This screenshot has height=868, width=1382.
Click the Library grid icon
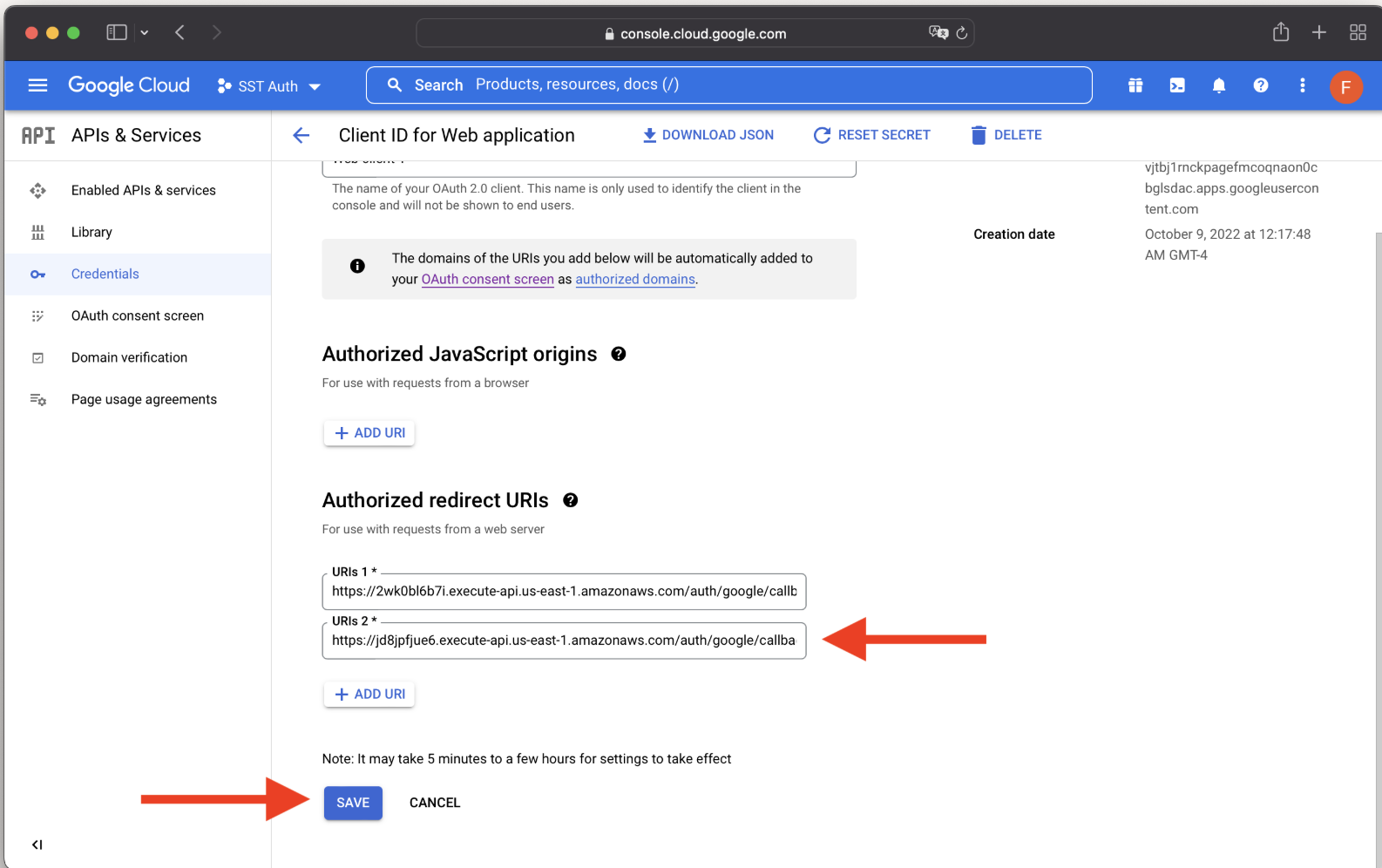37,232
